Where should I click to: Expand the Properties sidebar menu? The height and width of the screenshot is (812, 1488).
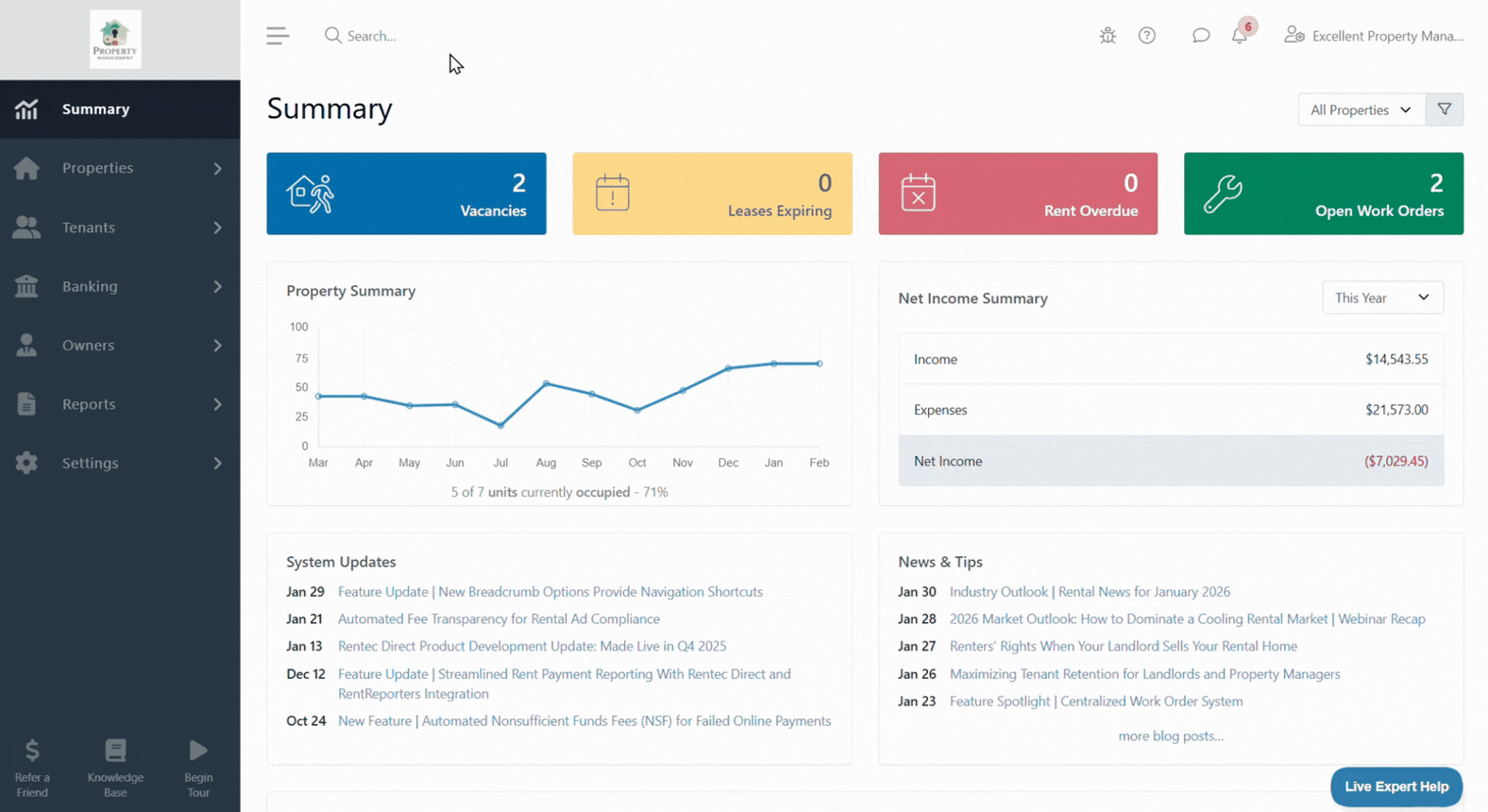[x=120, y=168]
